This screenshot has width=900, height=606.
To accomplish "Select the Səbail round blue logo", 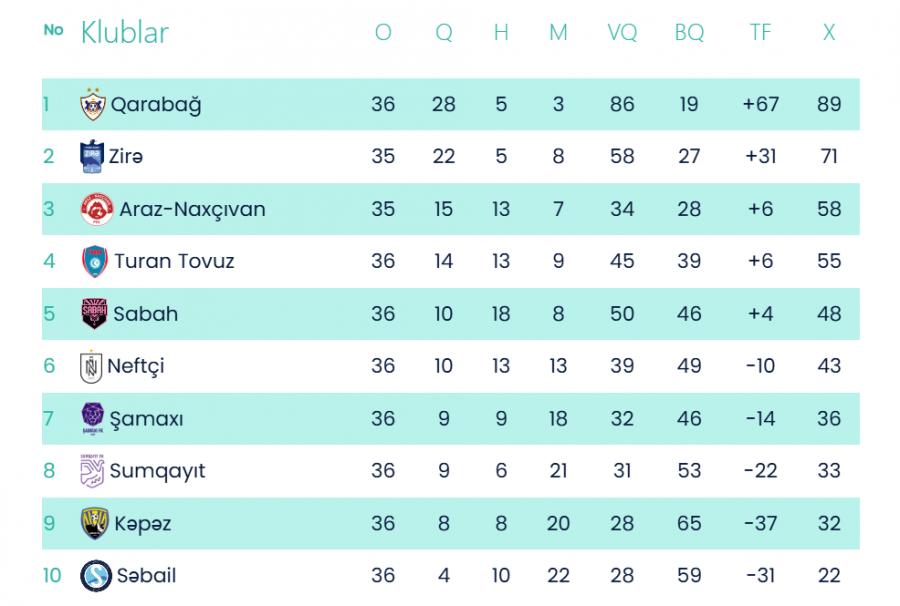I will pyautogui.click(x=96, y=575).
